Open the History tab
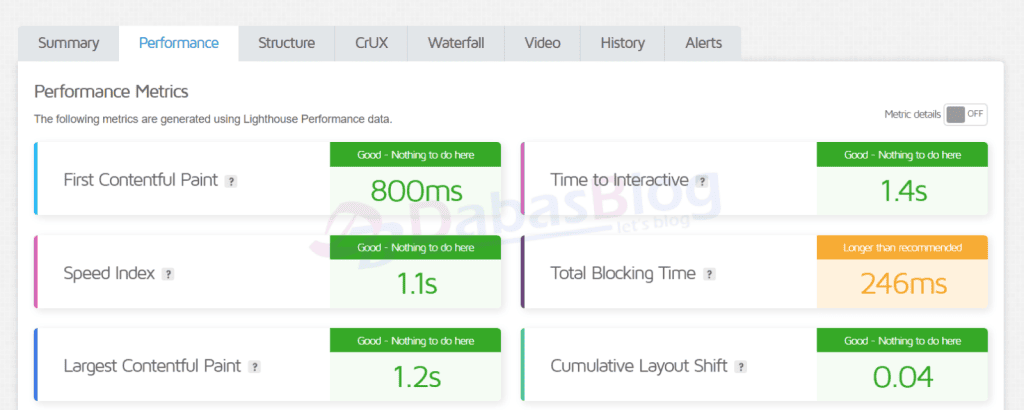This screenshot has width=1024, height=410. click(x=622, y=44)
